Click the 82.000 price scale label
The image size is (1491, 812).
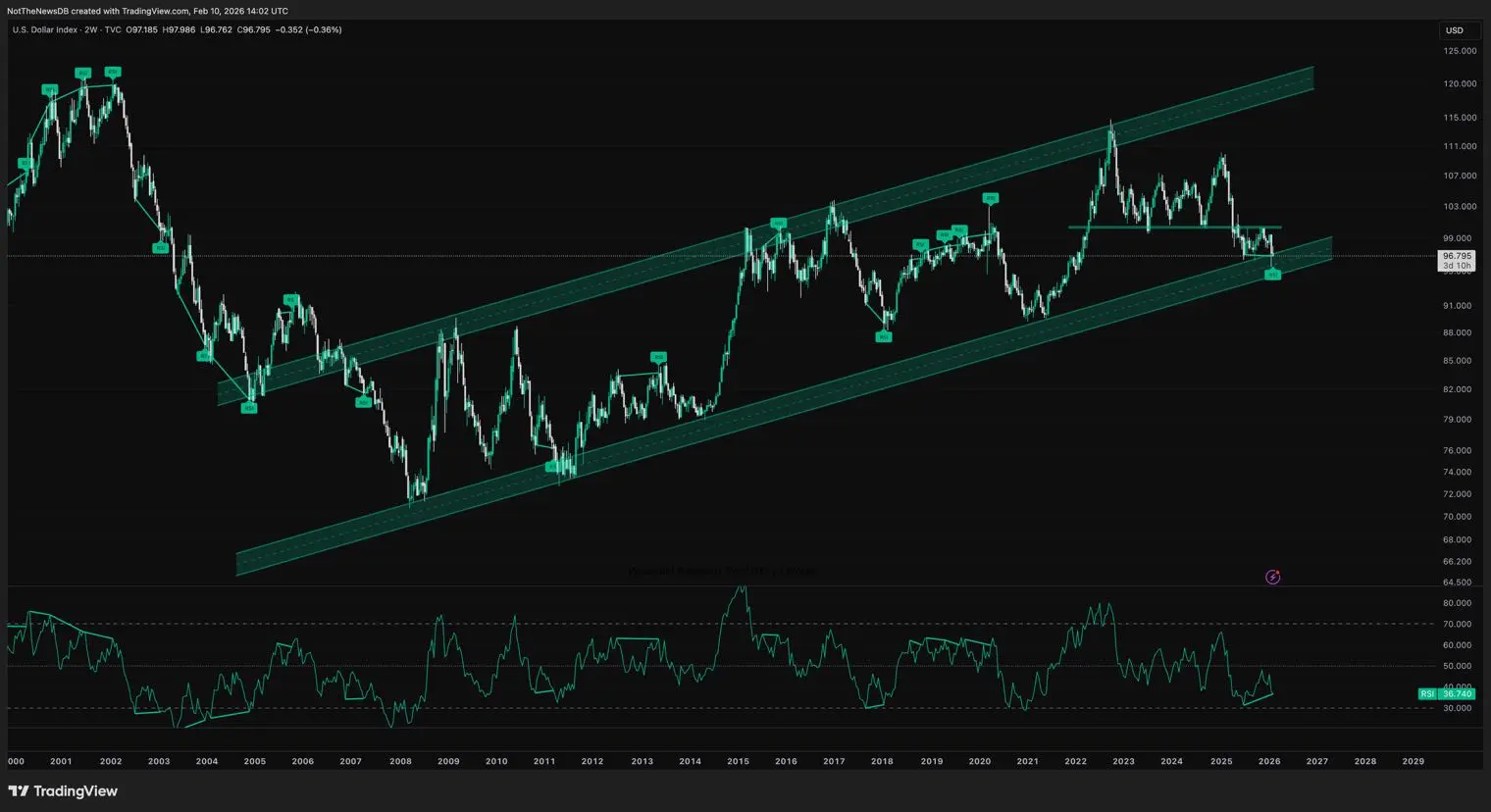(1458, 389)
